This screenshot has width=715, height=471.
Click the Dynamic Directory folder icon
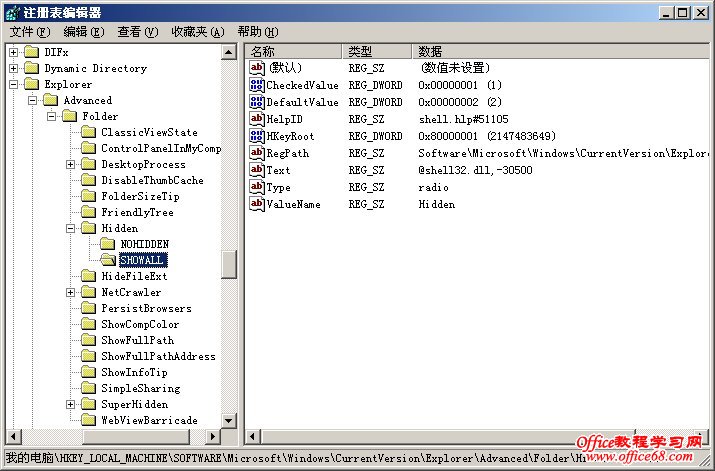coord(31,68)
